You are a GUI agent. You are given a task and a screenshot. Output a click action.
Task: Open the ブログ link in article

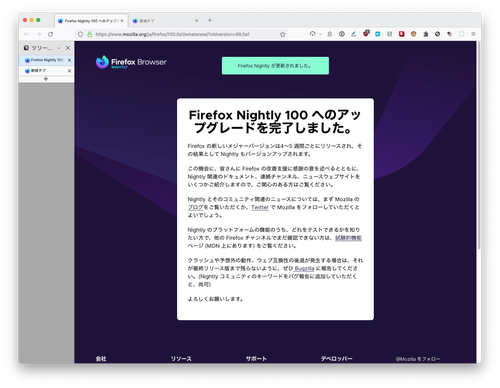pos(195,207)
